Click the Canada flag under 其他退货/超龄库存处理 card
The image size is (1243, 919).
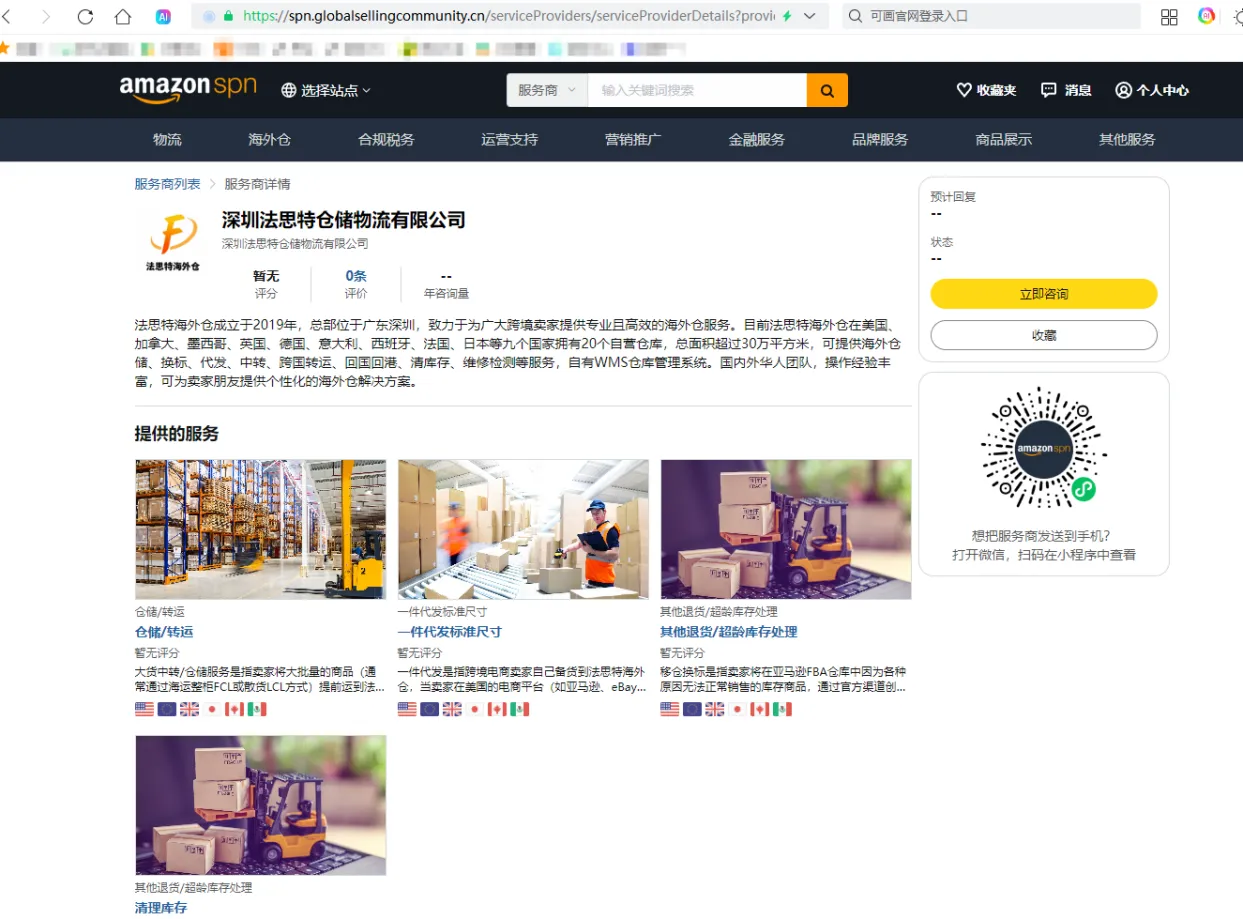click(x=760, y=709)
